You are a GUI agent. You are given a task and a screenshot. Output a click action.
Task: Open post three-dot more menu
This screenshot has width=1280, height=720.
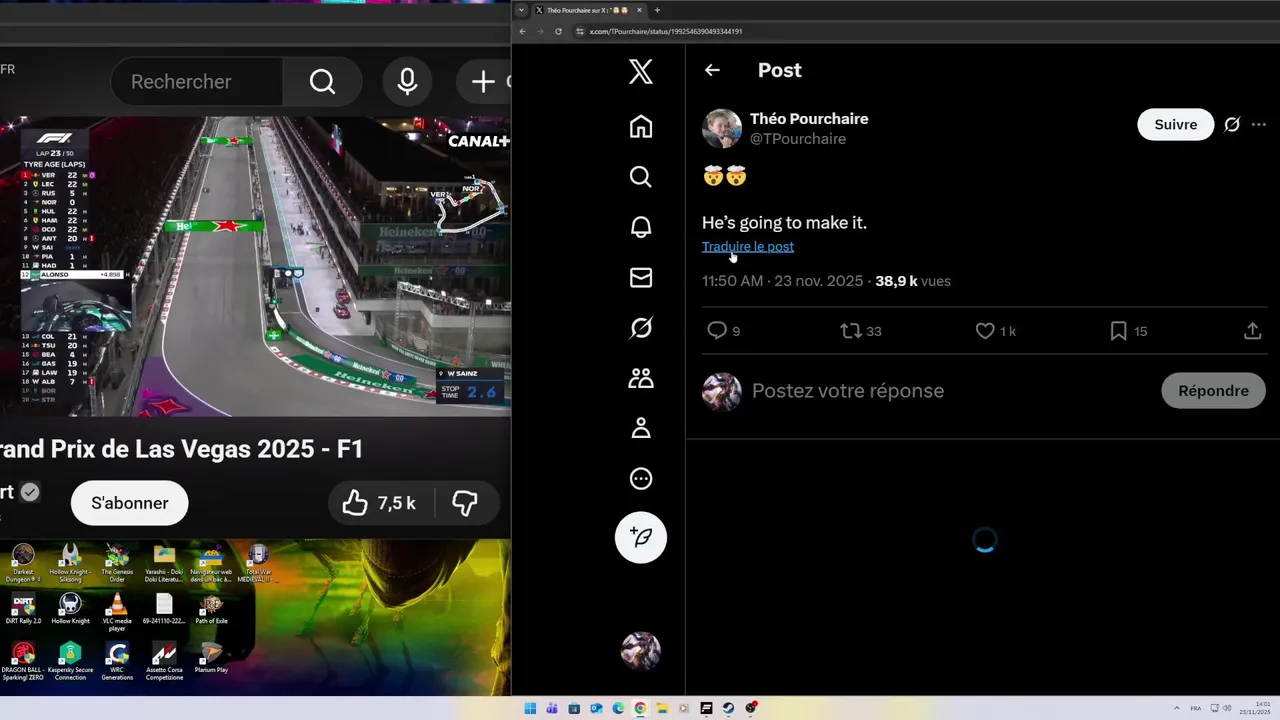point(1259,125)
